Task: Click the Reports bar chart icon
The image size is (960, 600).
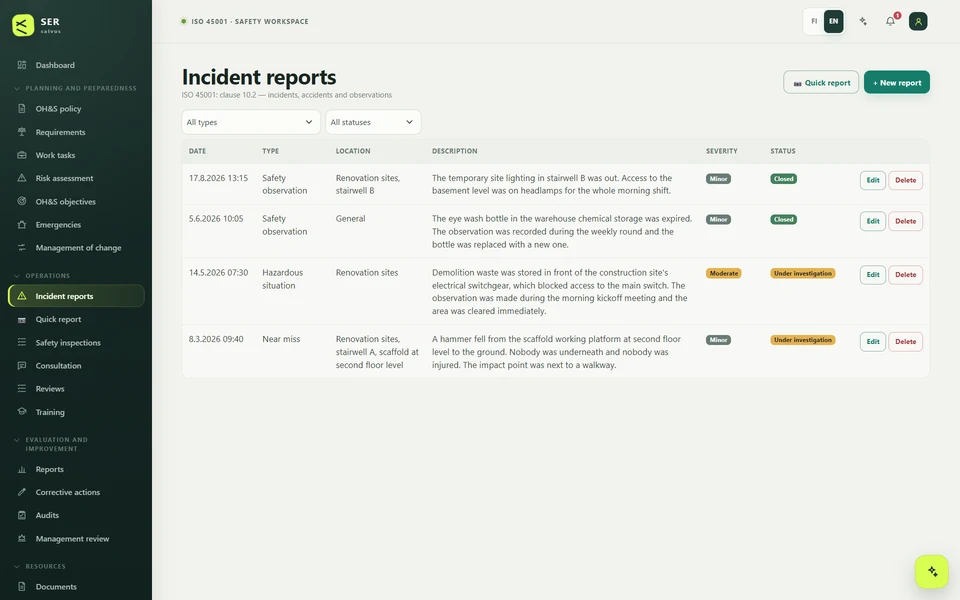Action: [22, 469]
